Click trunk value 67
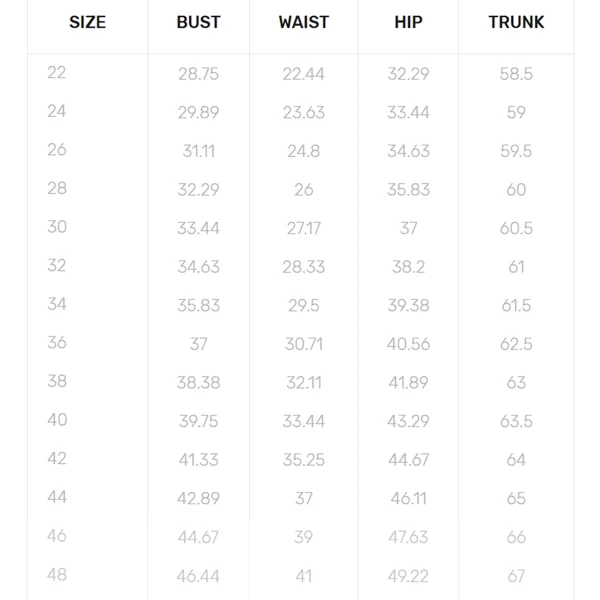This screenshot has width=600, height=600. (516, 576)
